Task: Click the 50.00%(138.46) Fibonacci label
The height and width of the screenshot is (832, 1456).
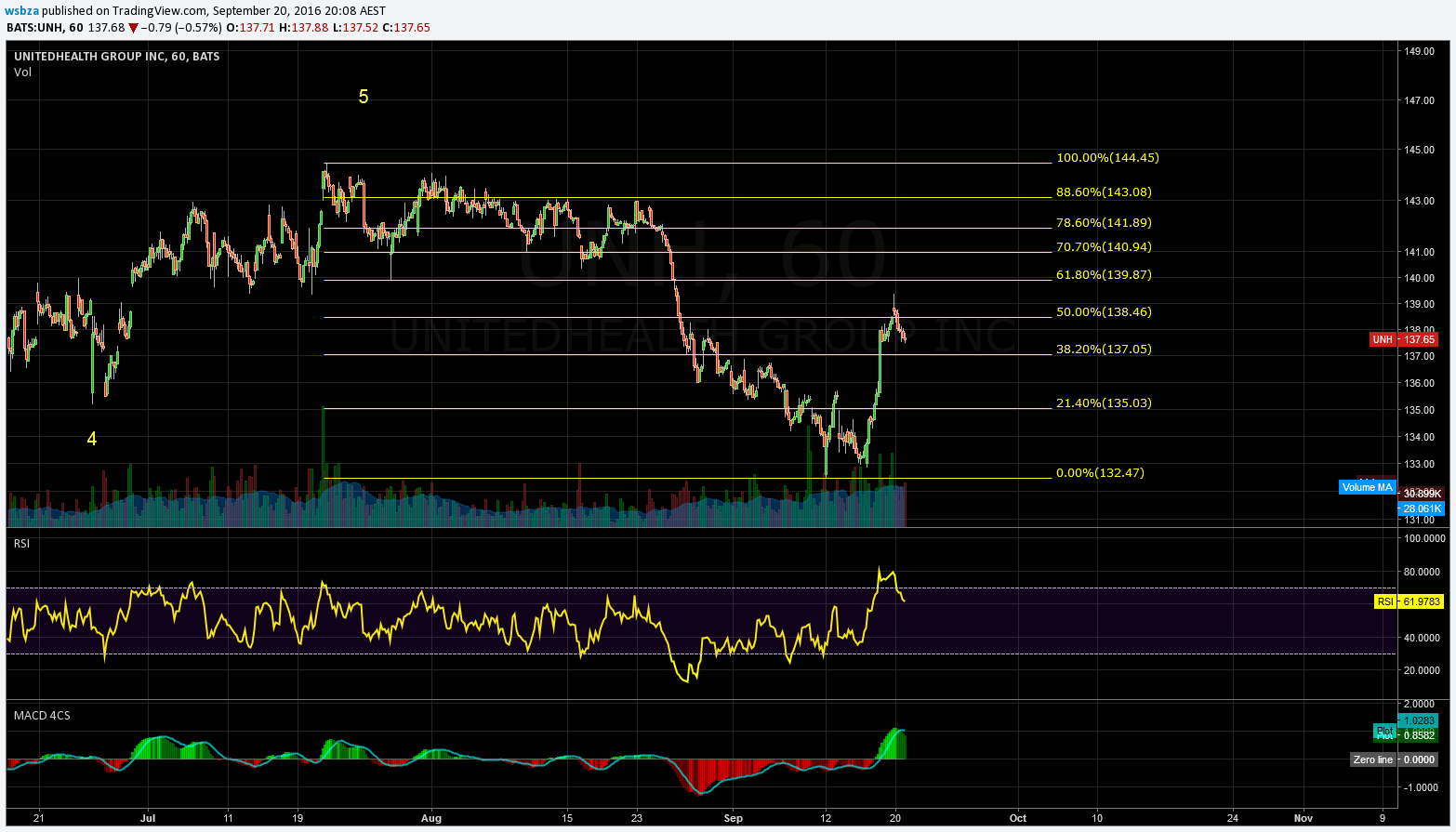Action: (1105, 312)
